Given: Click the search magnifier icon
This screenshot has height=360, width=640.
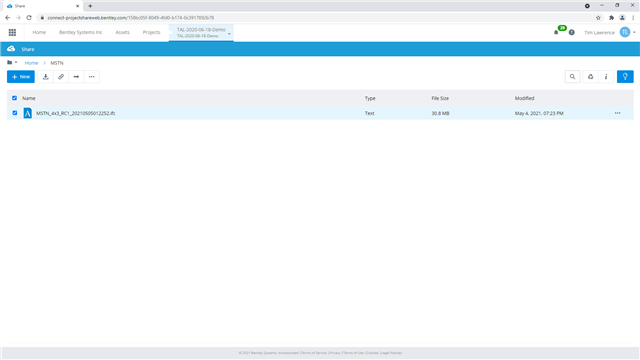Looking at the screenshot, I should pyautogui.click(x=572, y=77).
